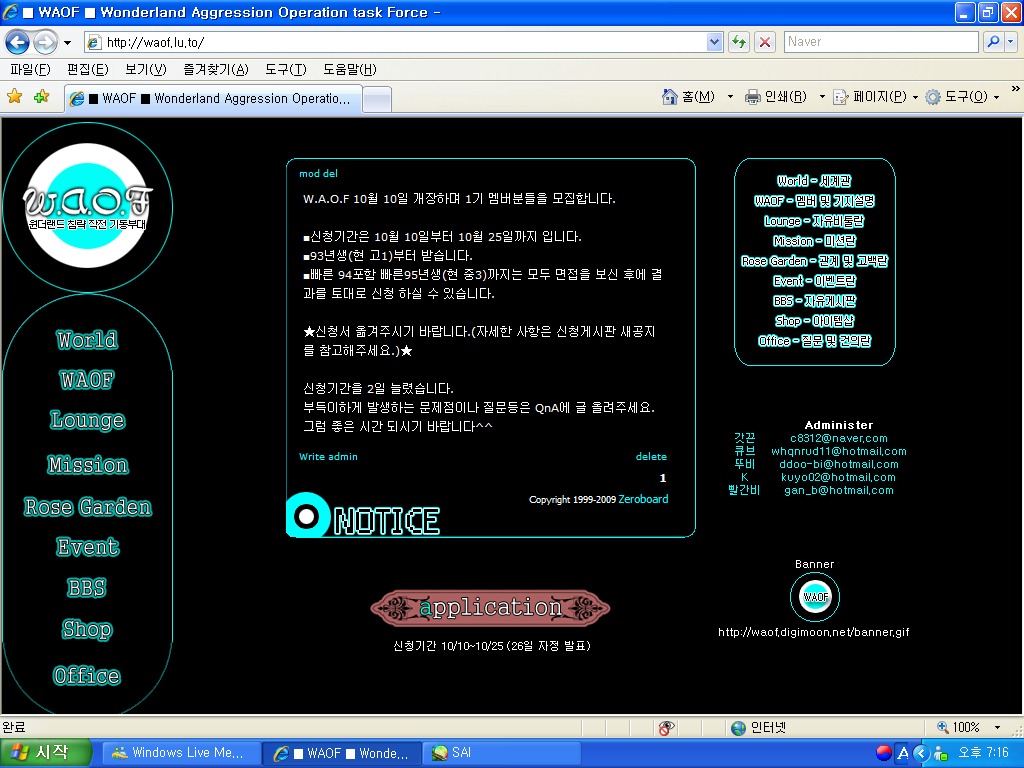Stop loading with the red X icon
Screen dimensions: 1024x768
tap(765, 42)
